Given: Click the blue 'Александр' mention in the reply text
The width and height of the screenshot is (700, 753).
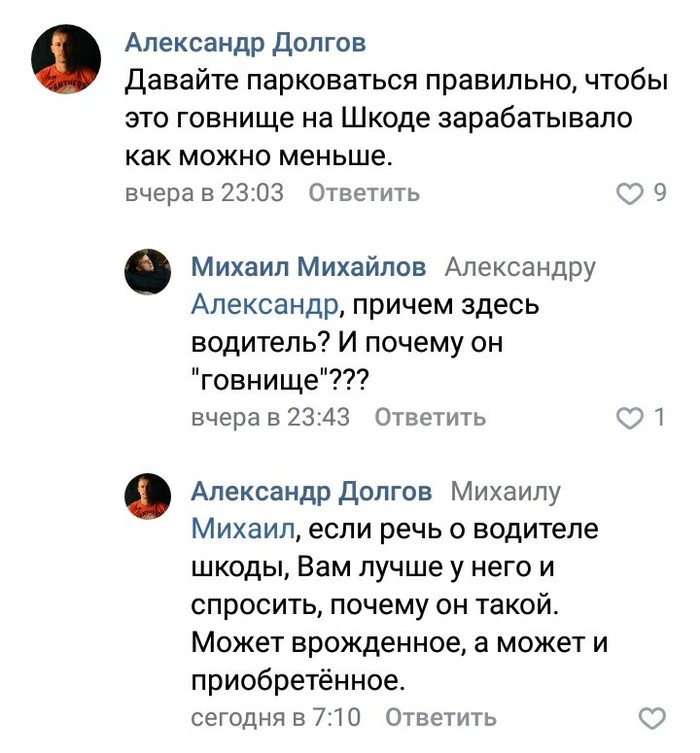Looking at the screenshot, I should click(x=264, y=304).
